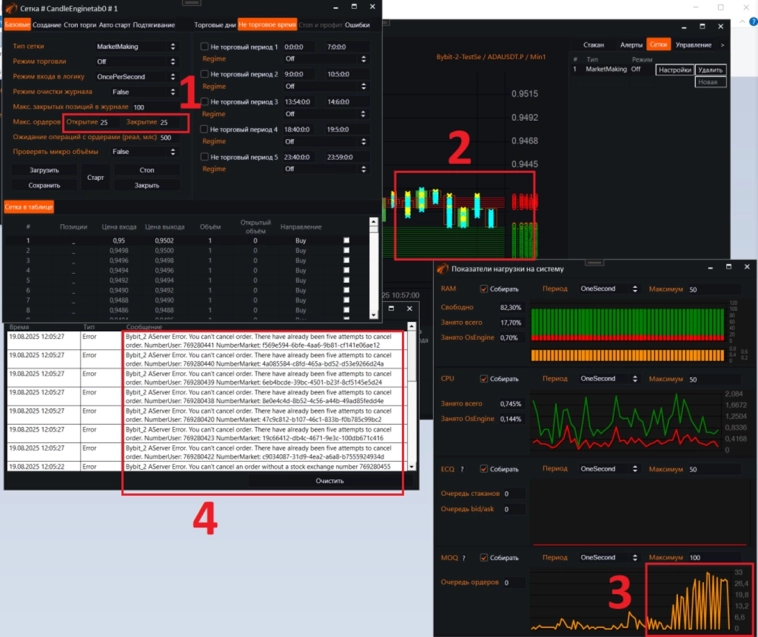Viewport: 758px width, 637px height.
Task: Expand the RAM Период OneSecond dropdown
Action: pyautogui.click(x=609, y=289)
